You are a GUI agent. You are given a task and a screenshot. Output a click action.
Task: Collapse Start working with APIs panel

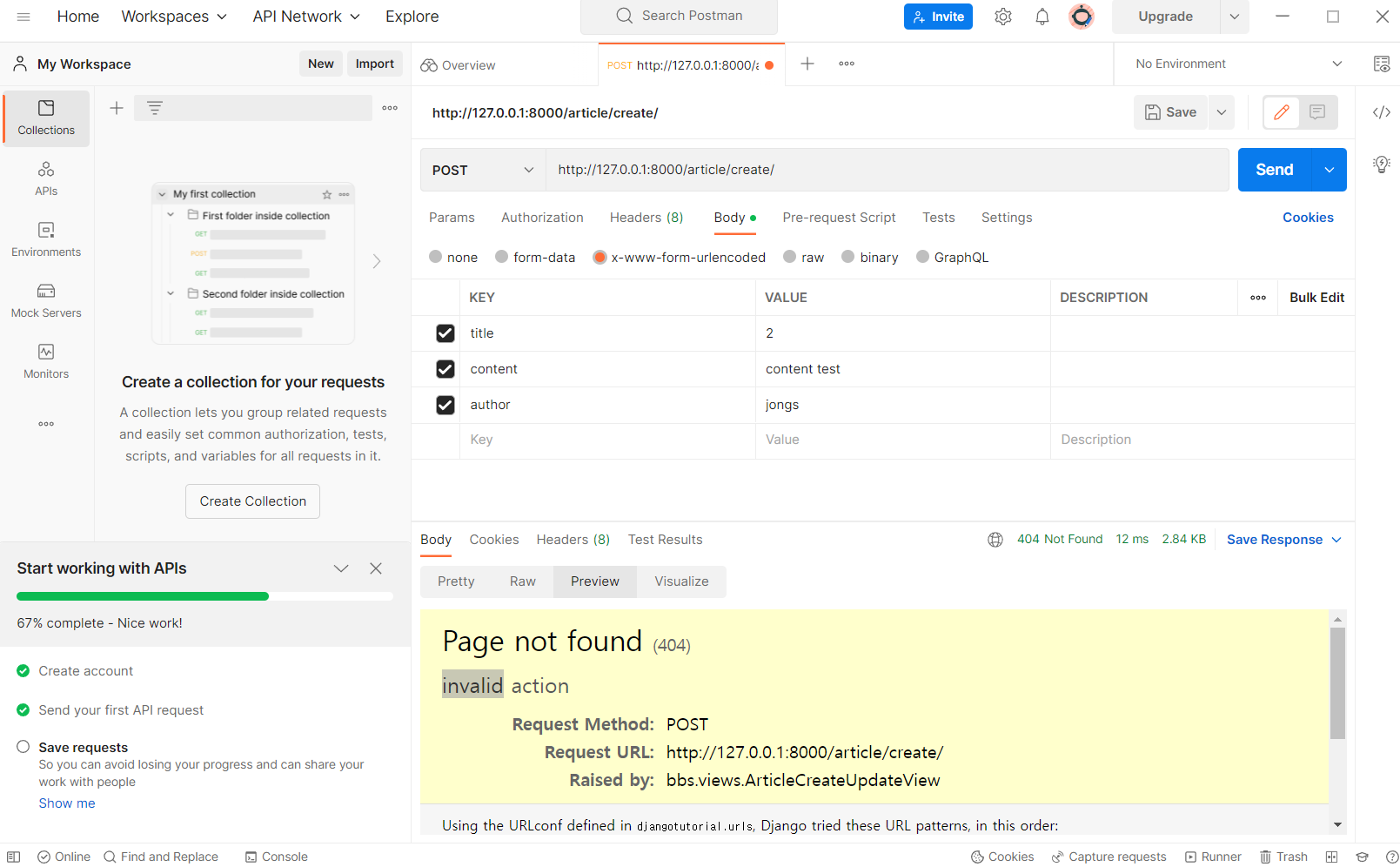click(341, 568)
